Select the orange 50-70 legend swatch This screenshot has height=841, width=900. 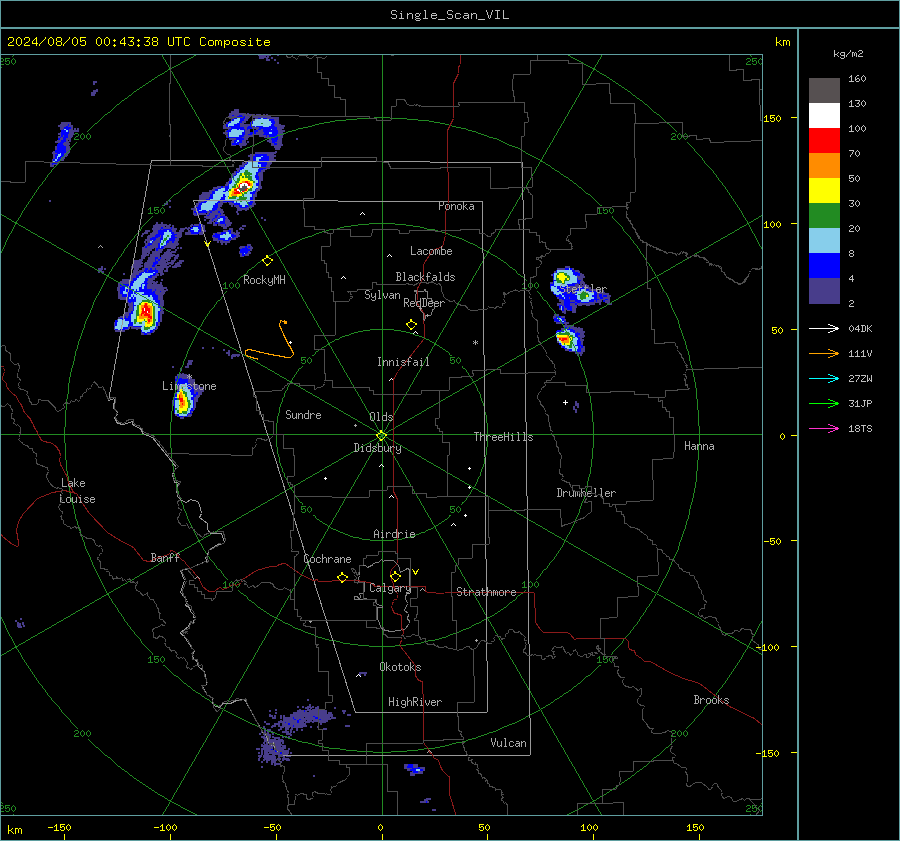pos(824,166)
